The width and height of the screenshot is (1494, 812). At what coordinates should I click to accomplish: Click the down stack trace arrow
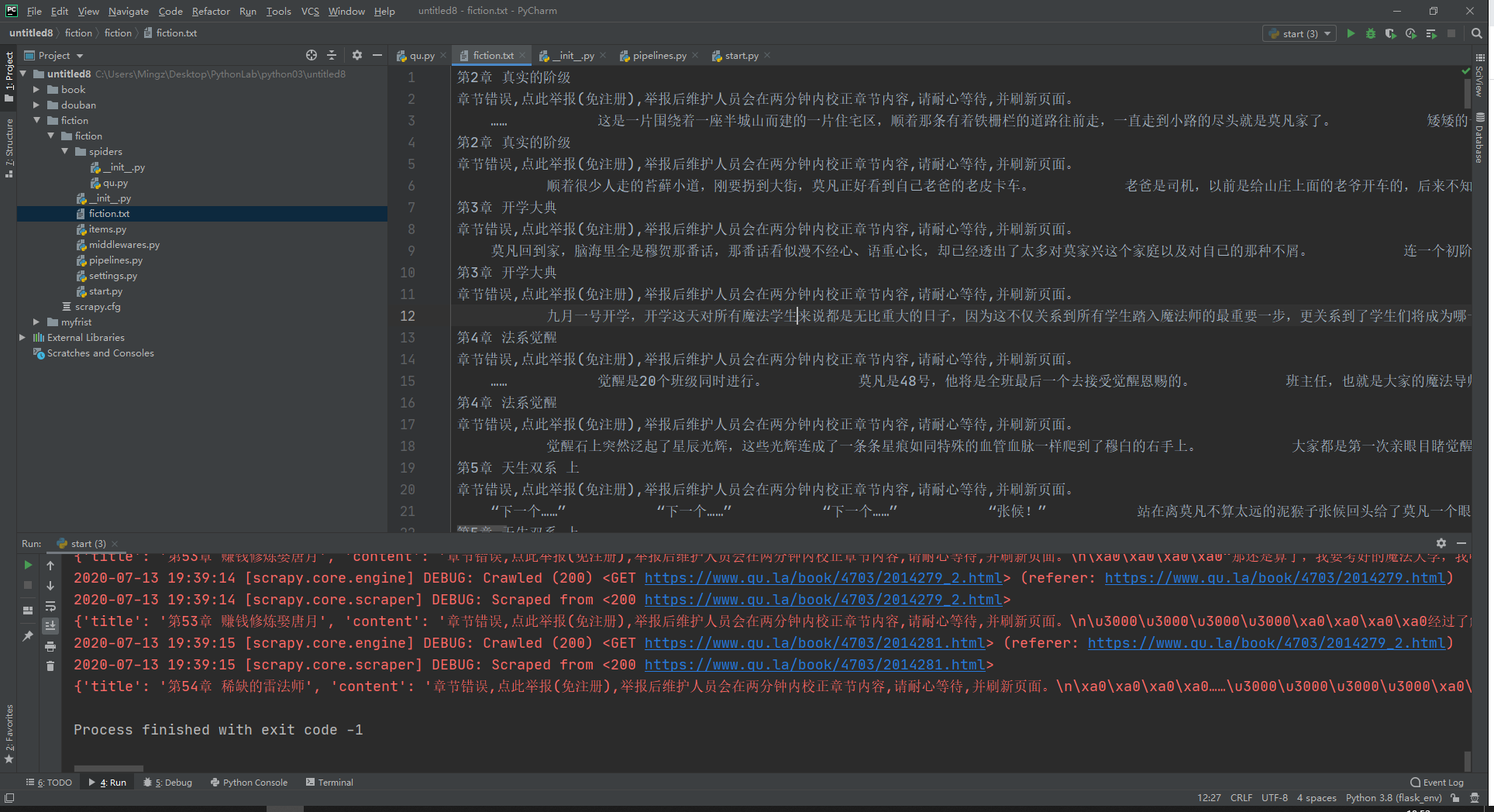point(50,586)
